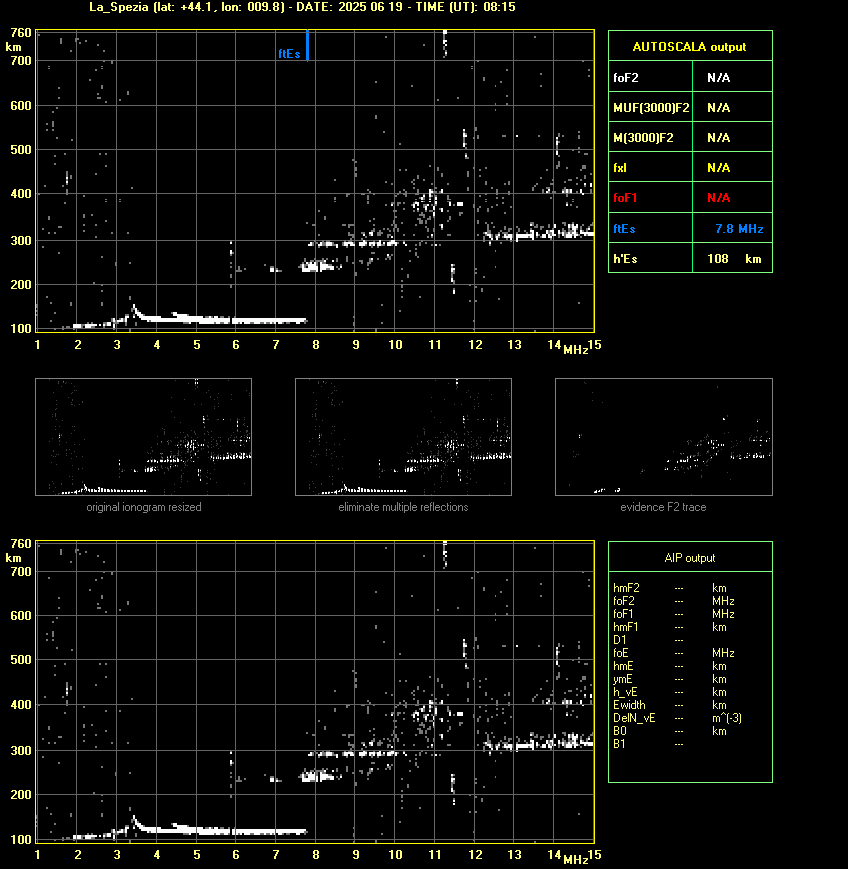Click the La_Spezia station title text
Image resolution: width=848 pixels, height=869 pixels.
(302, 7)
